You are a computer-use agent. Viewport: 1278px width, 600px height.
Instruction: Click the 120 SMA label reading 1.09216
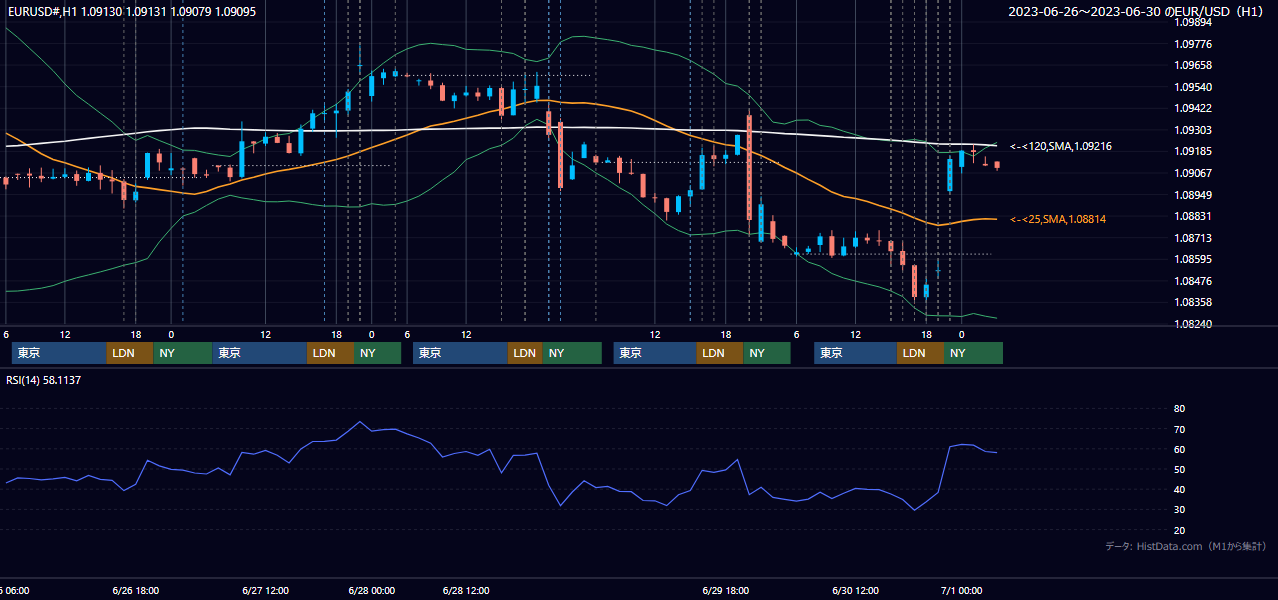(1061, 147)
